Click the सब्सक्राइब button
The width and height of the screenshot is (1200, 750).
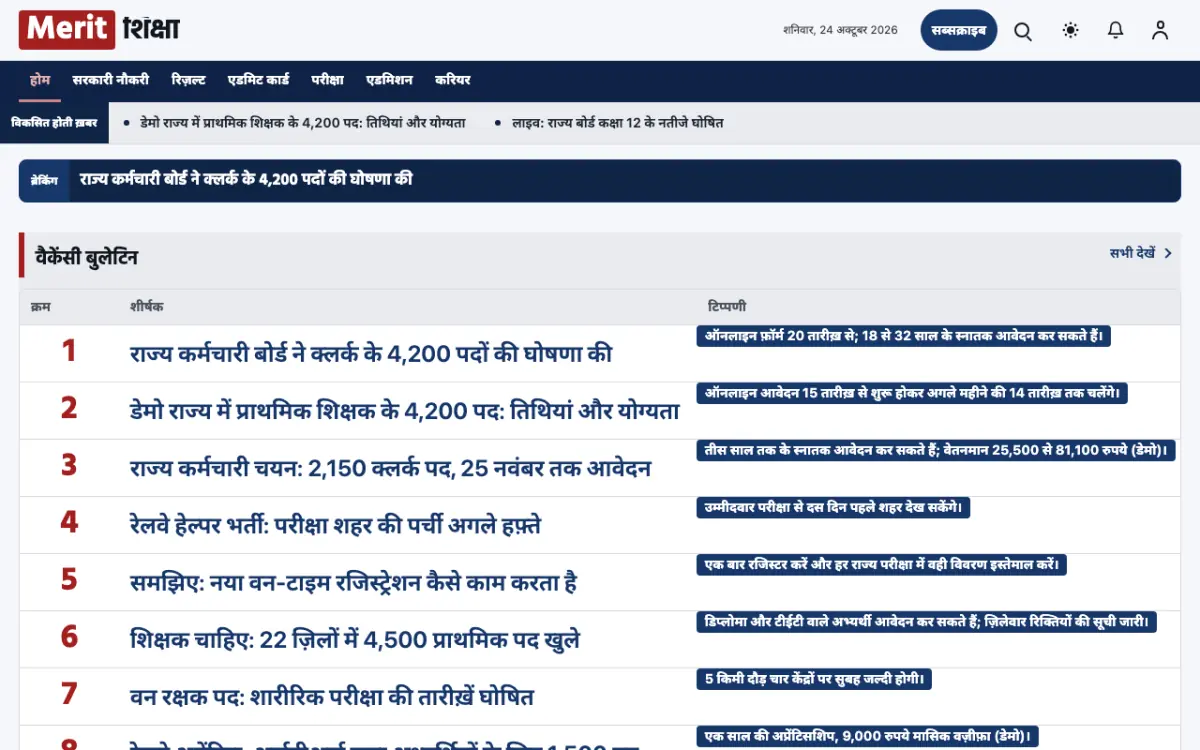959,30
